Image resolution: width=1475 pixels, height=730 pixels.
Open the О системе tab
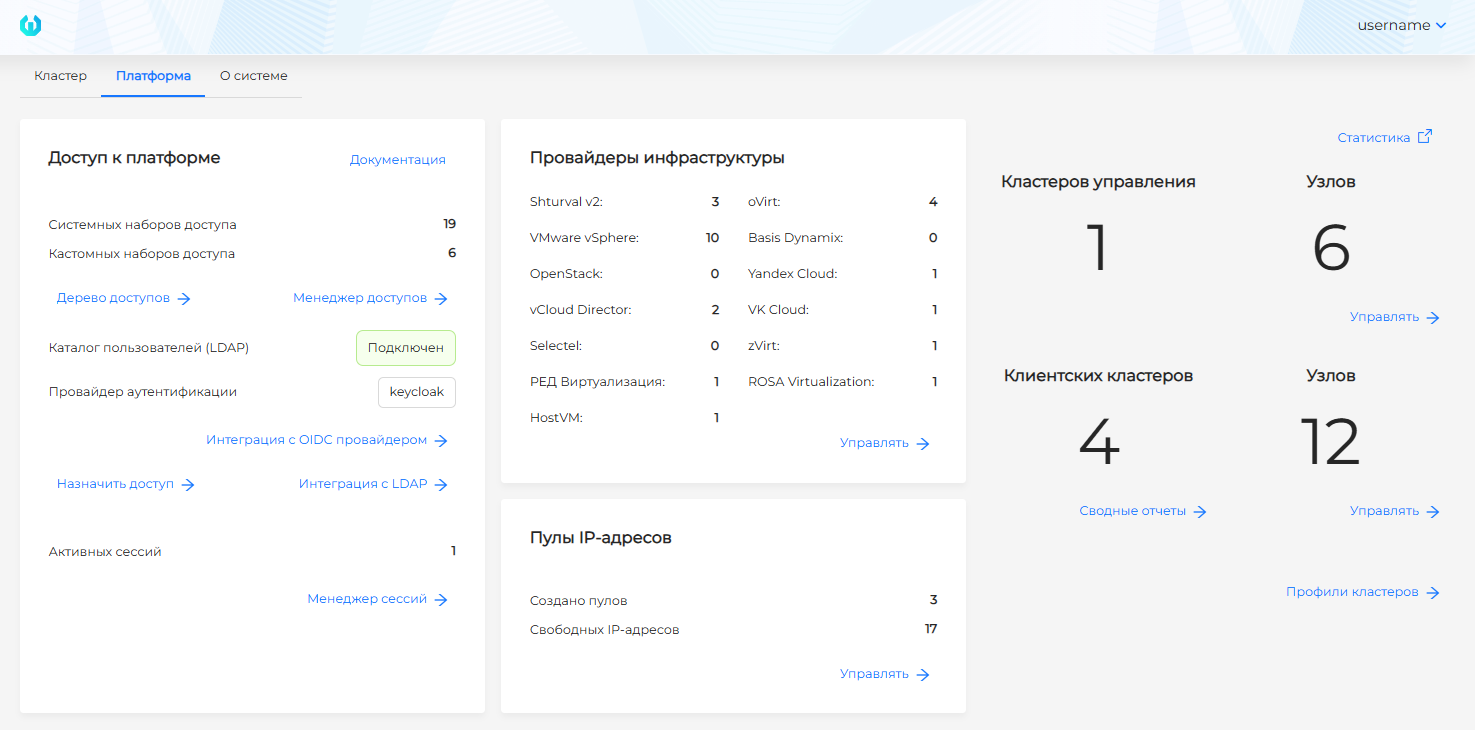click(253, 76)
